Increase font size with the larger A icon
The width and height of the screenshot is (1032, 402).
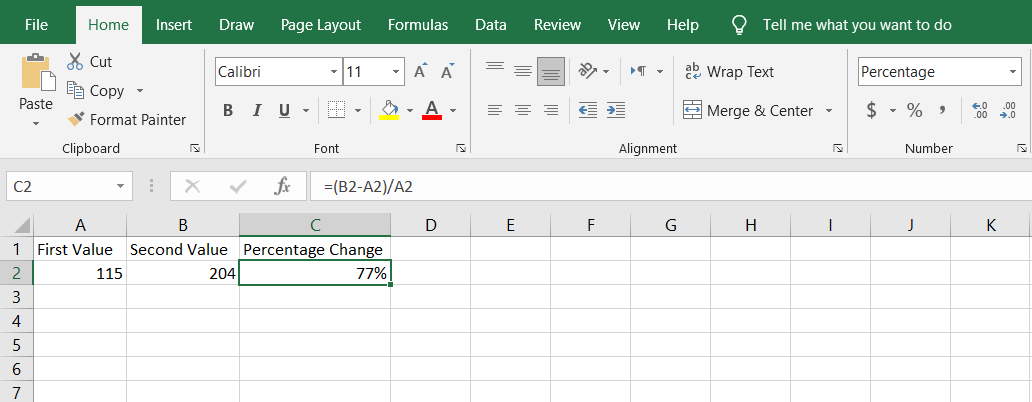click(421, 71)
